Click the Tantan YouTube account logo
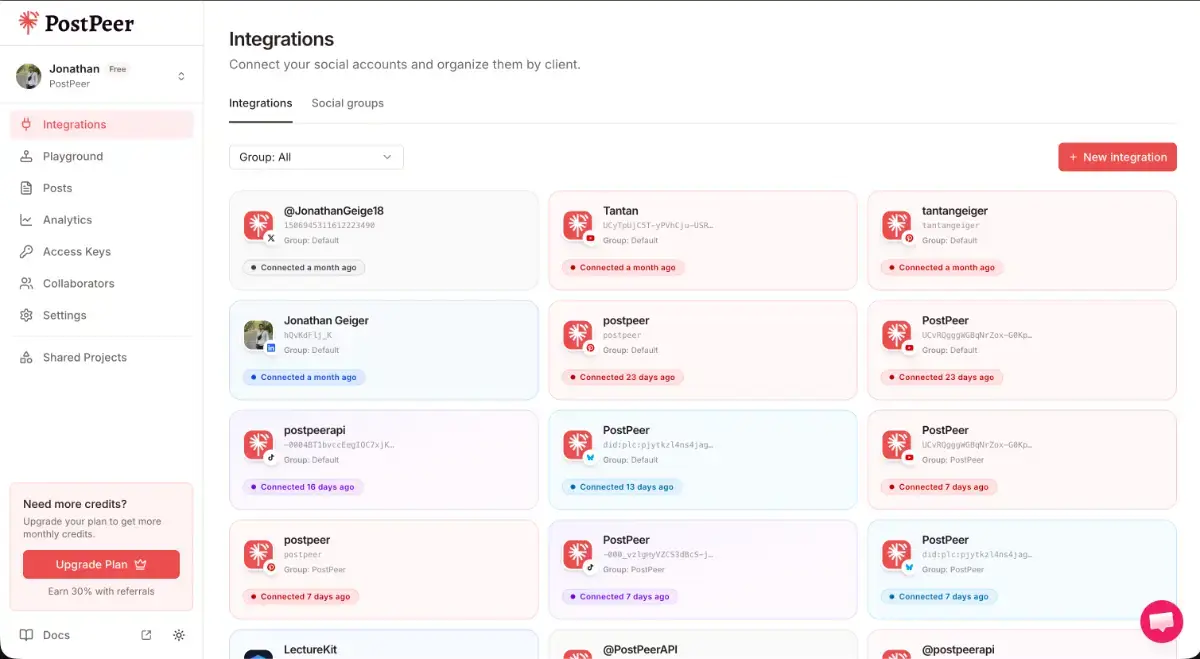 click(x=578, y=225)
